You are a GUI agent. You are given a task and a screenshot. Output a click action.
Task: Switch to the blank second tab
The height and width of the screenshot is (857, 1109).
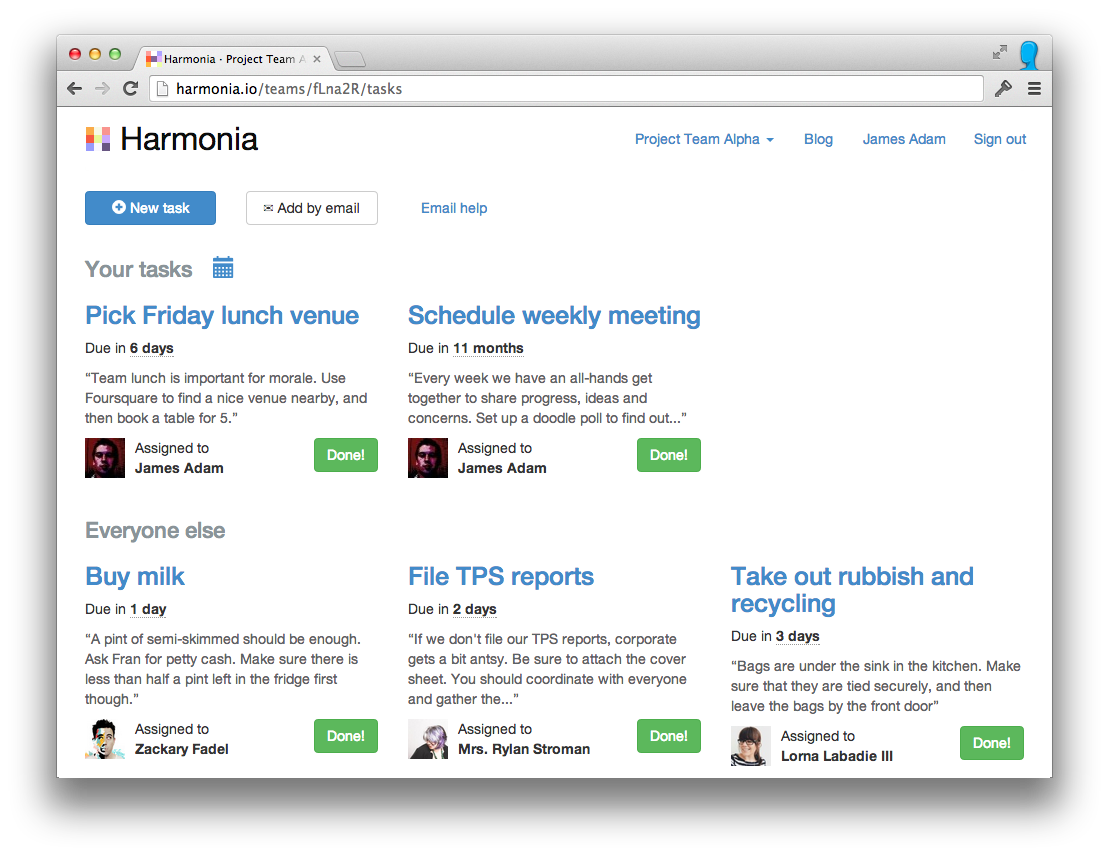click(x=349, y=58)
